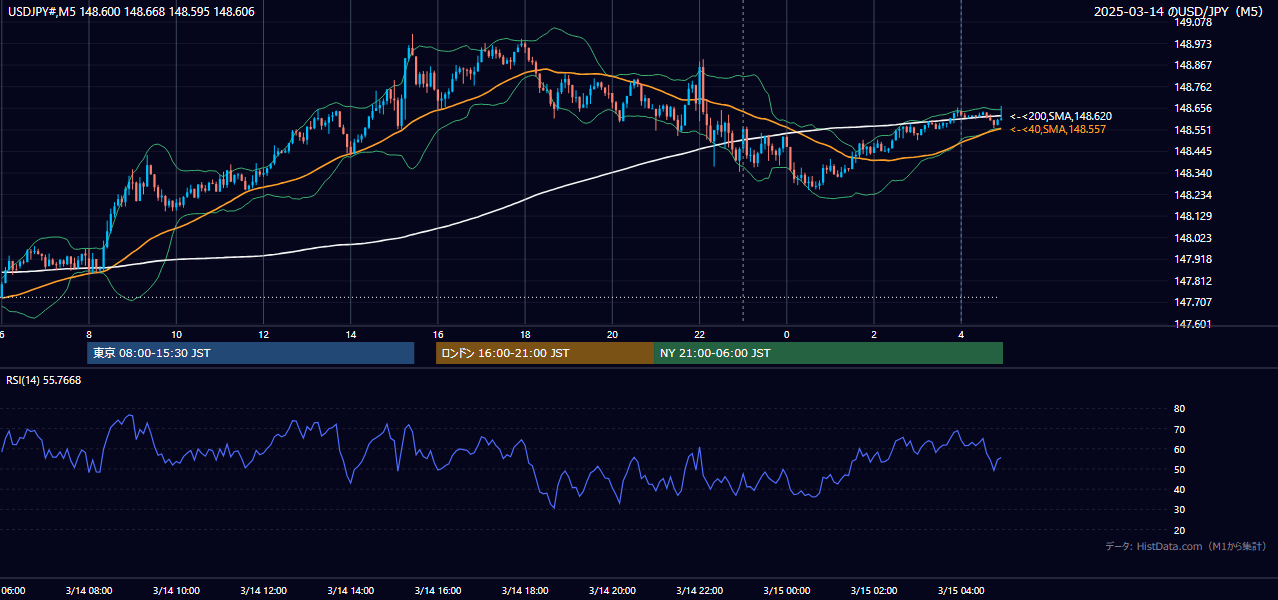Screen dimensions: 1278x600
Task: Click hour tick 10 under price chart
Action: click(176, 334)
